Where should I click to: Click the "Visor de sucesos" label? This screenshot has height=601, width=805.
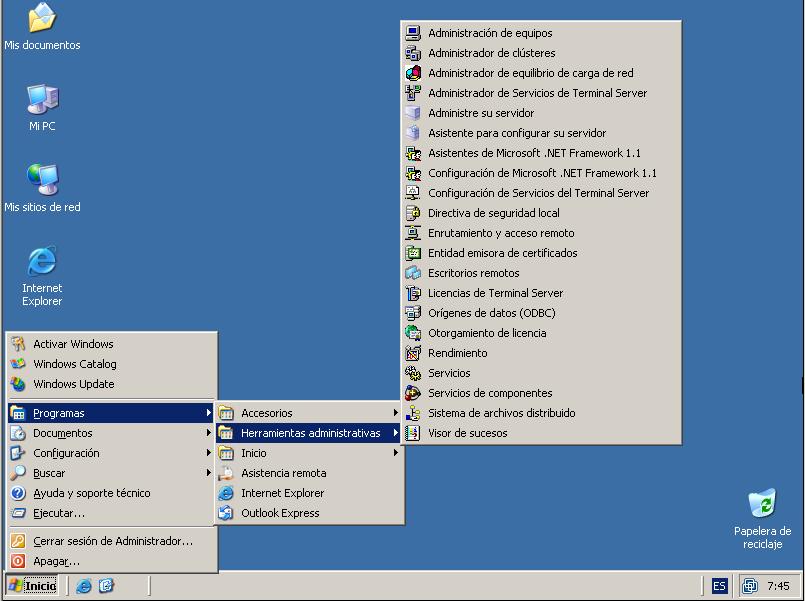(468, 433)
